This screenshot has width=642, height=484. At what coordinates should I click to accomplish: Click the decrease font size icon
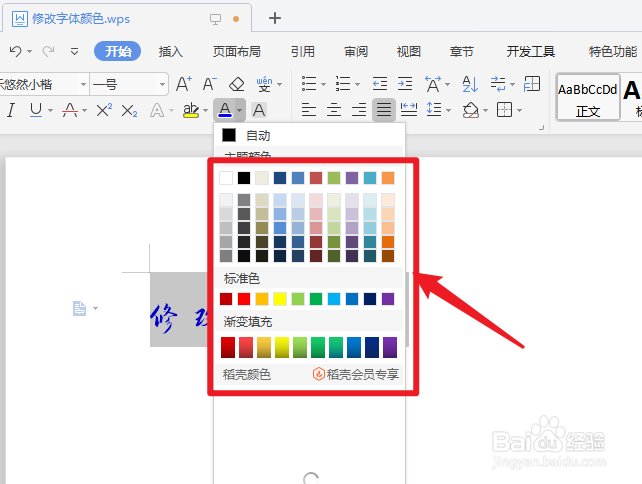coord(210,84)
